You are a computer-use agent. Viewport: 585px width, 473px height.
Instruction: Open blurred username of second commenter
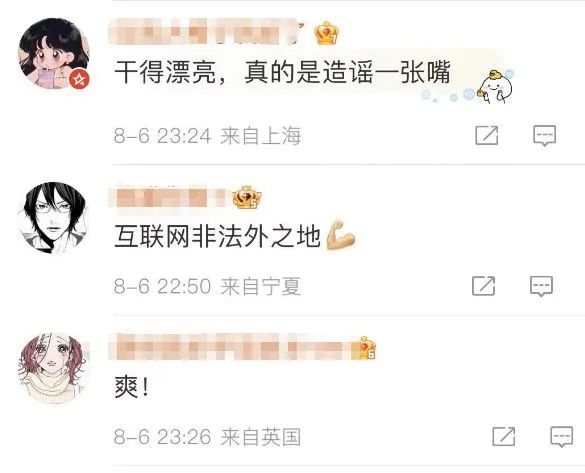[x=168, y=198]
